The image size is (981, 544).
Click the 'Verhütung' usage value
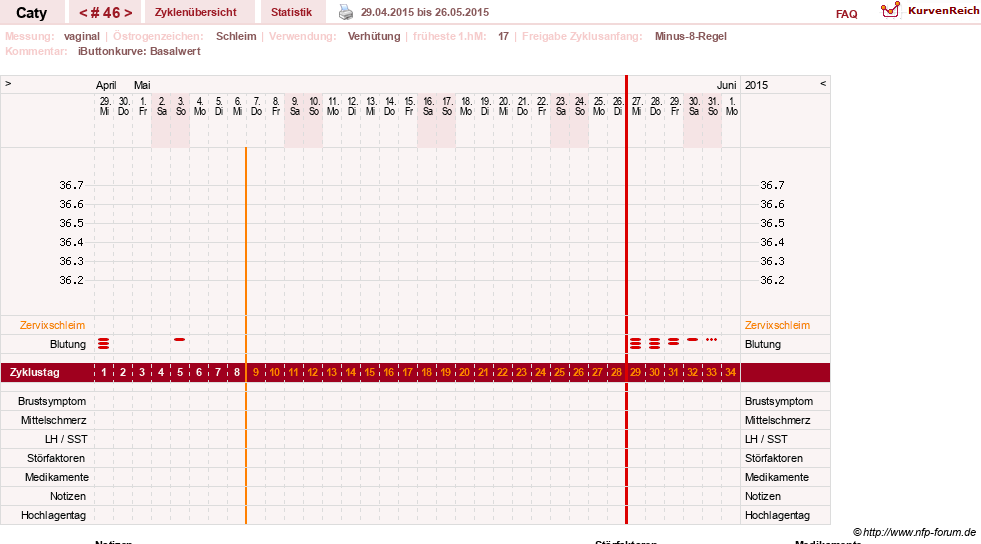pos(374,36)
